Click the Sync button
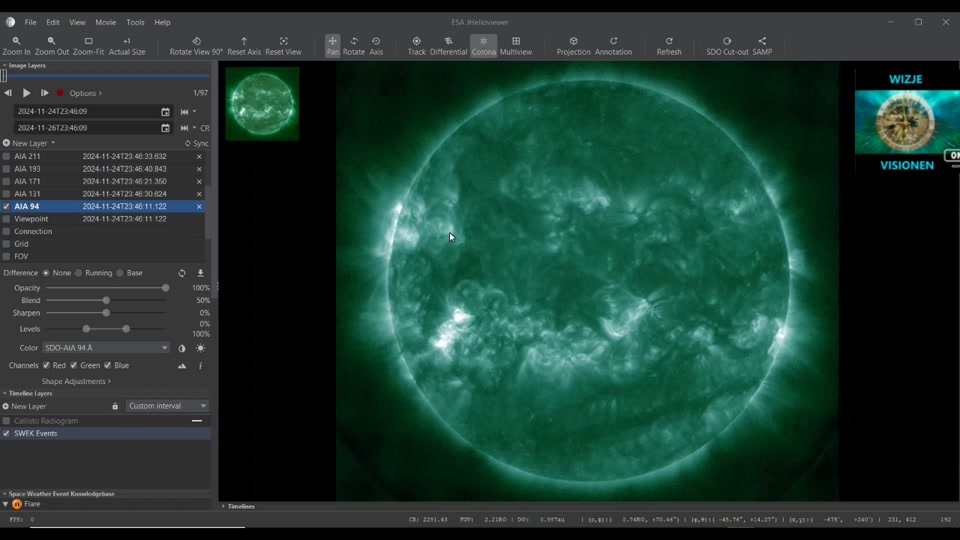The height and width of the screenshot is (540, 960). point(197,144)
